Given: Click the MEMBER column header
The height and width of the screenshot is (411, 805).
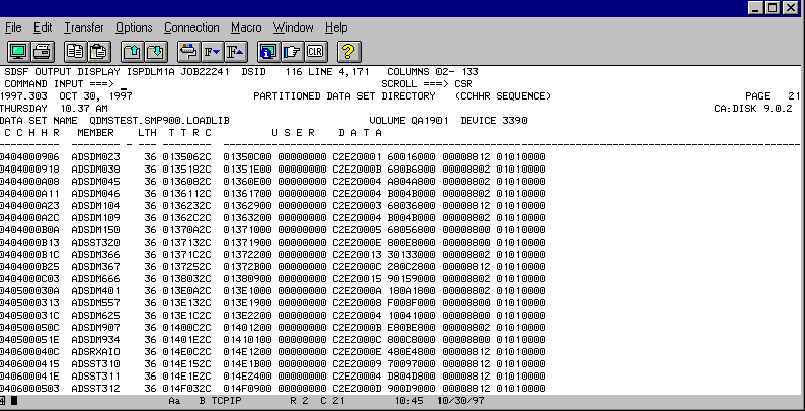Looking at the screenshot, I should [95, 133].
